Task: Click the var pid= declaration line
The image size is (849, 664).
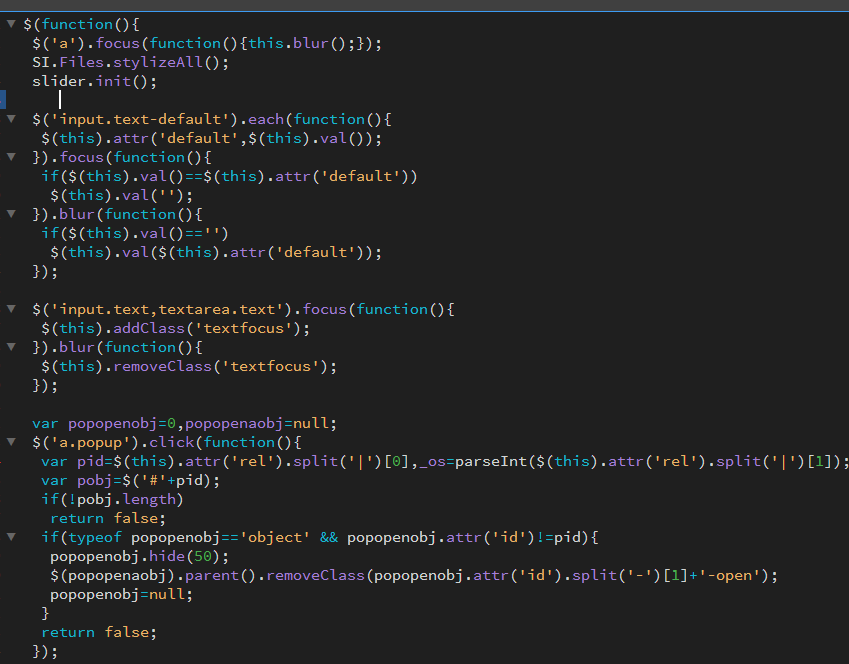Action: tap(445, 461)
